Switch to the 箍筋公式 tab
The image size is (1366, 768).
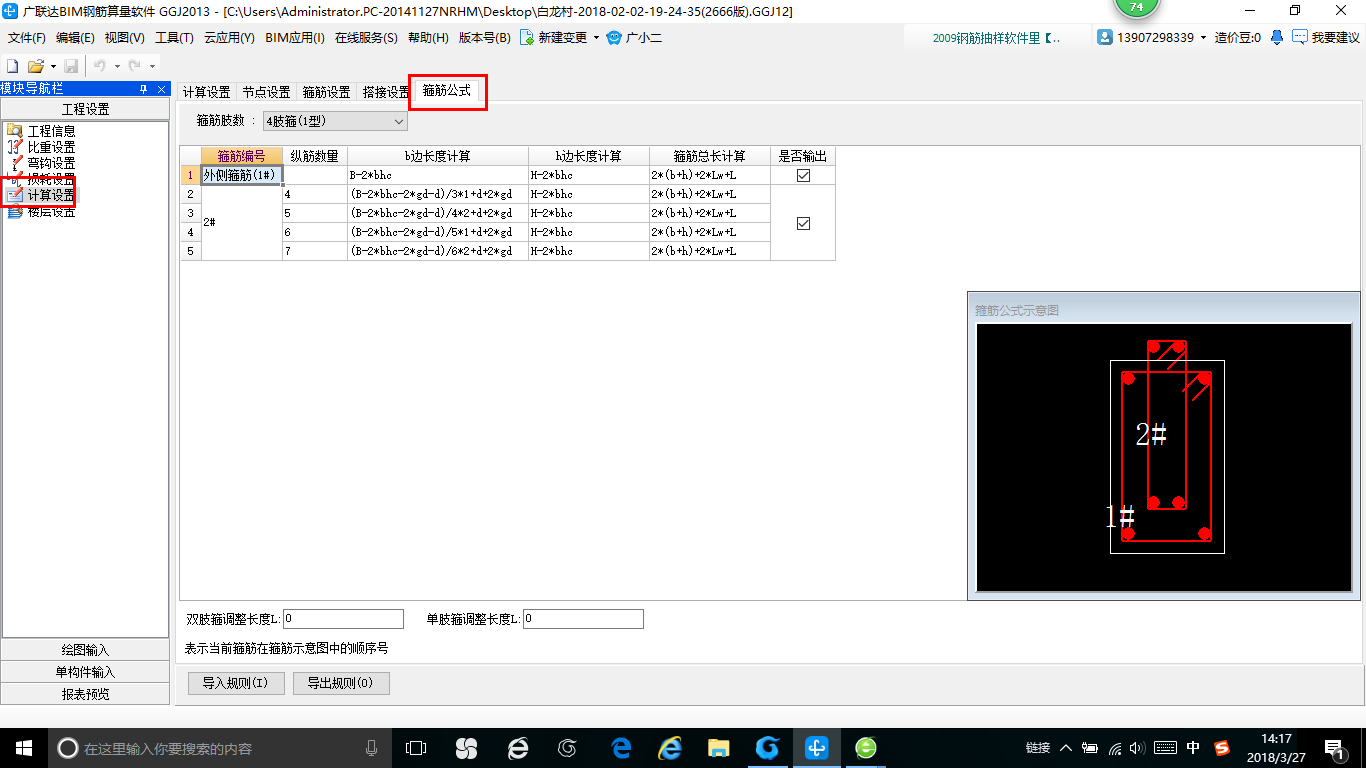click(x=446, y=90)
